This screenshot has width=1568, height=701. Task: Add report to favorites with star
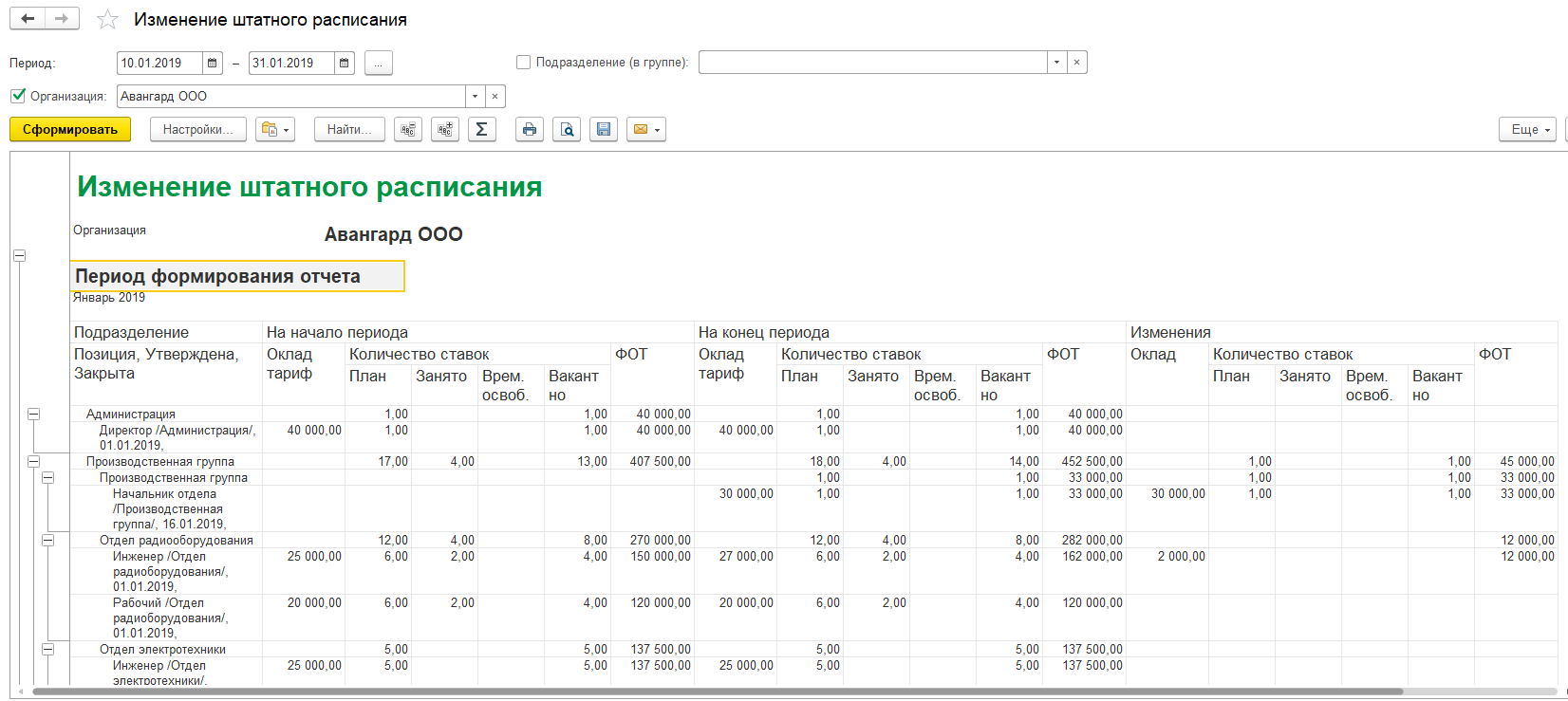click(x=108, y=20)
